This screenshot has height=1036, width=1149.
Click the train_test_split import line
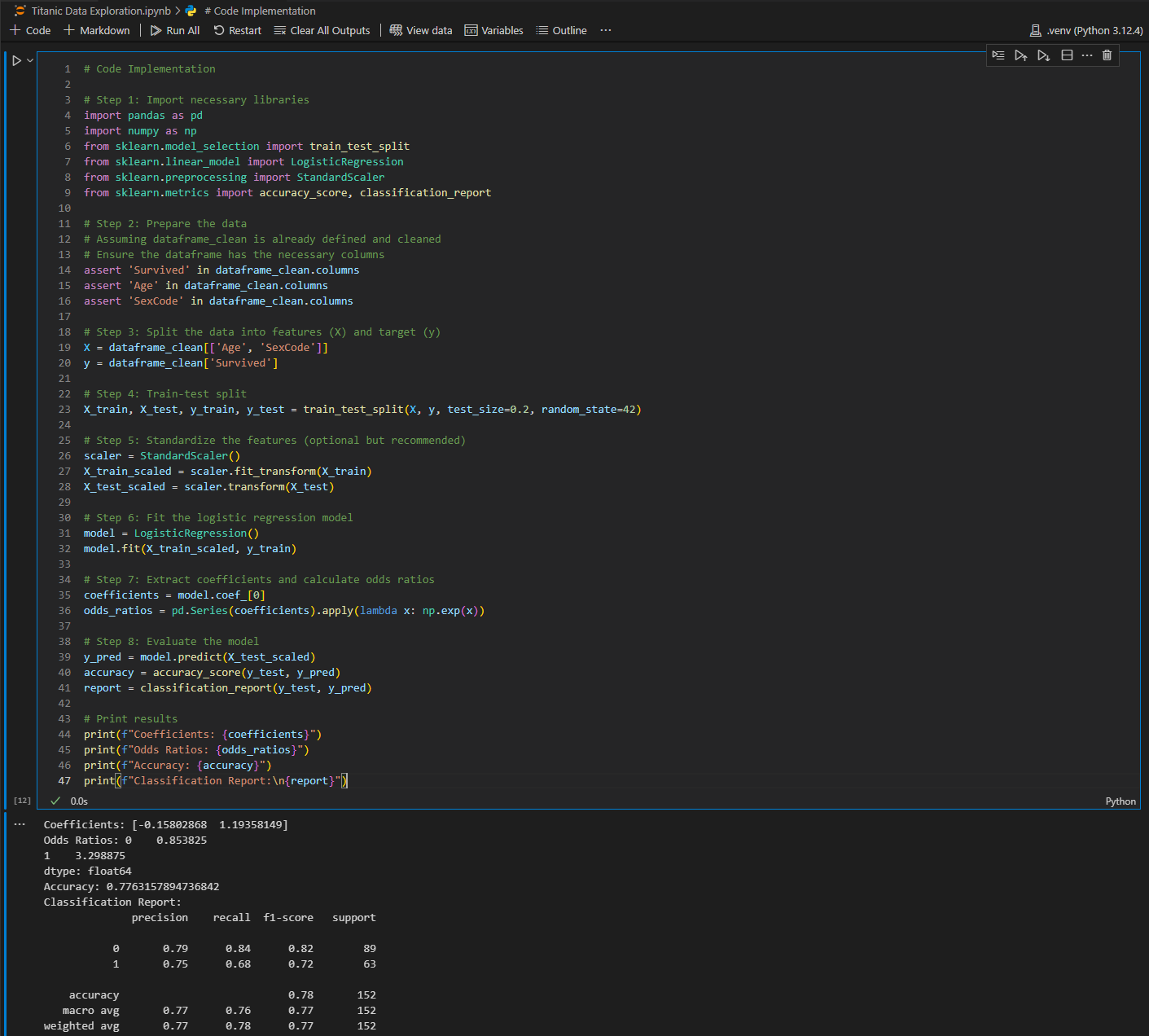[x=247, y=147]
